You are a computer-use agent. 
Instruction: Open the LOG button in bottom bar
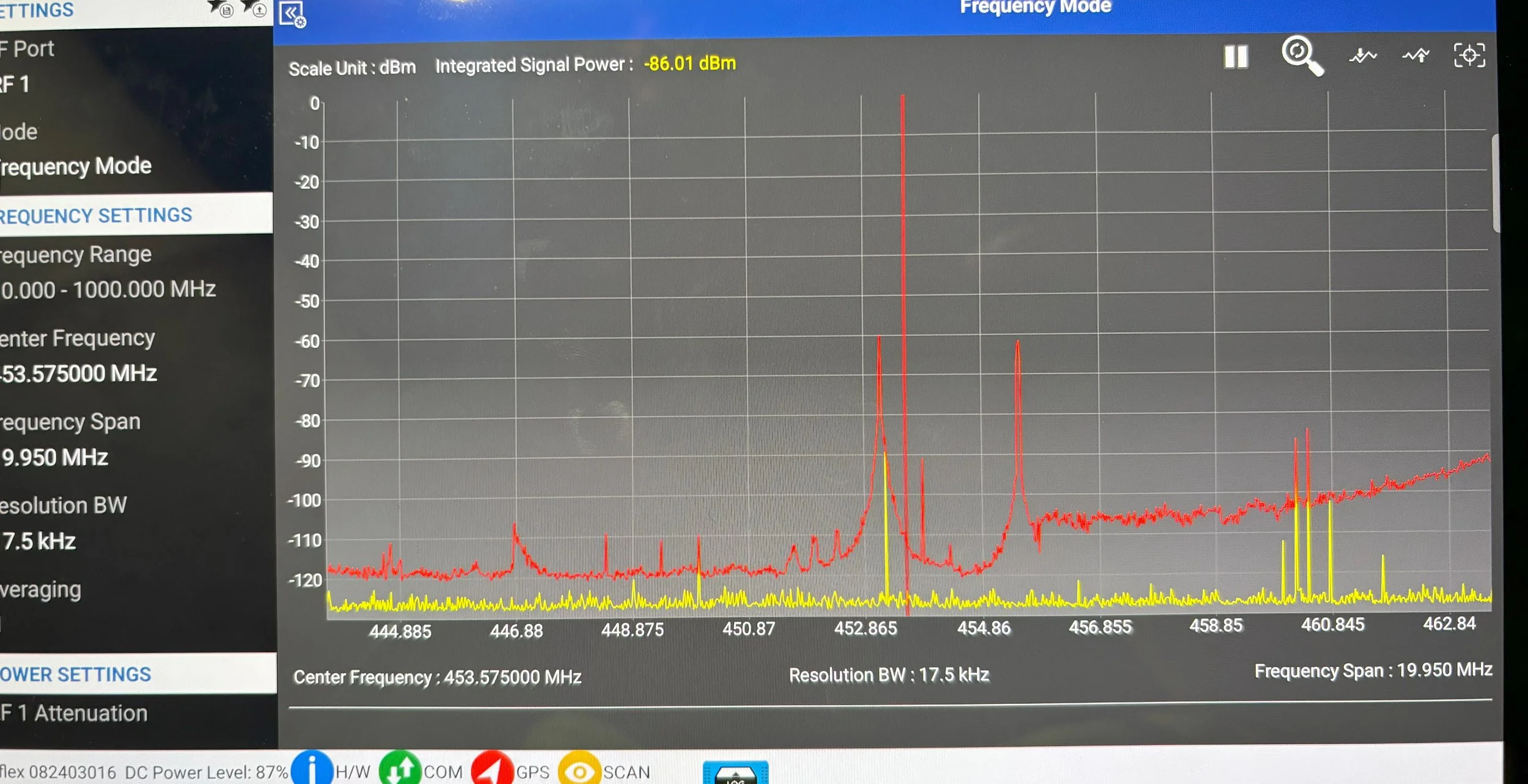(x=735, y=773)
